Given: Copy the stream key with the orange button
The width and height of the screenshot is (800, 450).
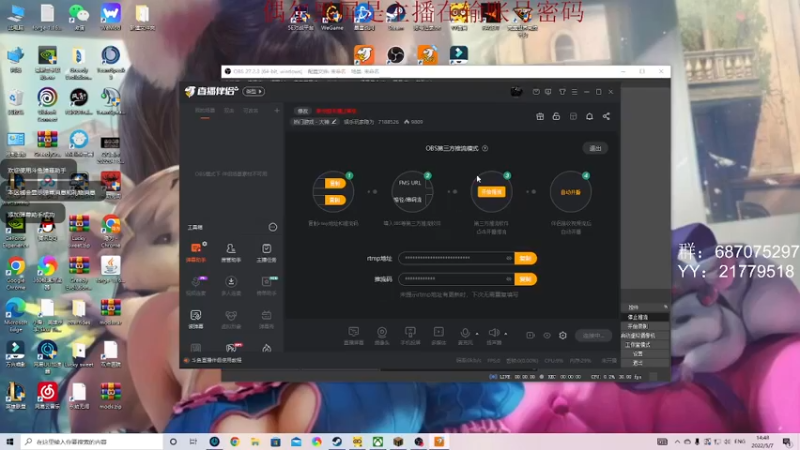Looking at the screenshot, I should [x=526, y=279].
